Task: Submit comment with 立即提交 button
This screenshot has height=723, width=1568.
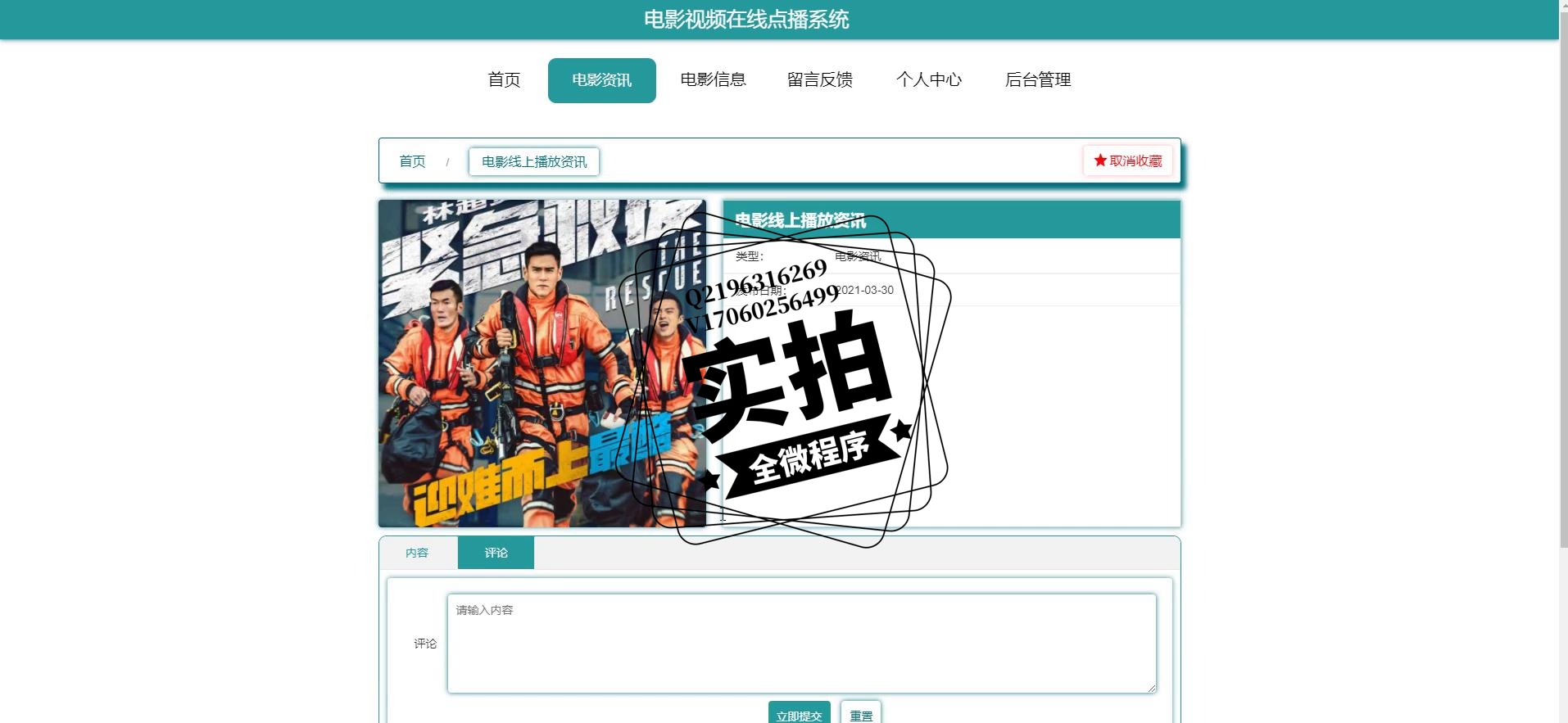Action: [799, 713]
